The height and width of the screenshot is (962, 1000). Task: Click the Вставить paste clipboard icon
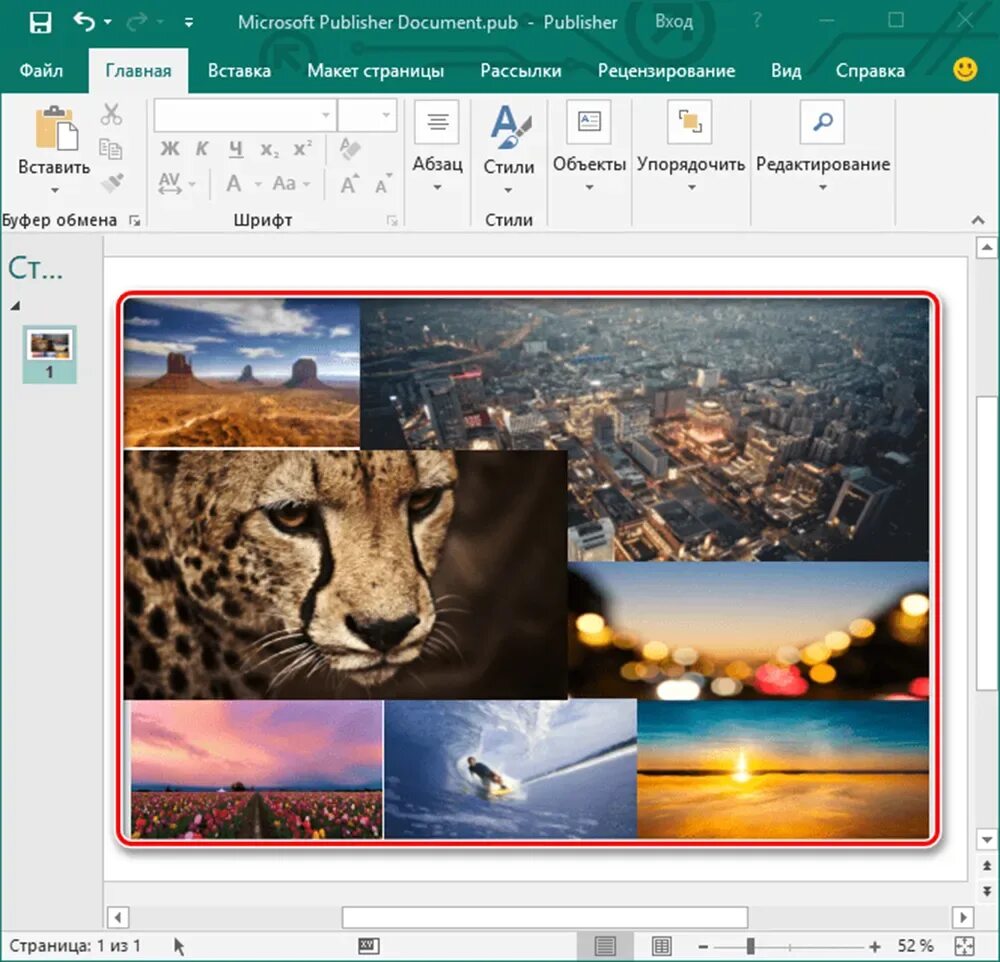click(x=55, y=129)
